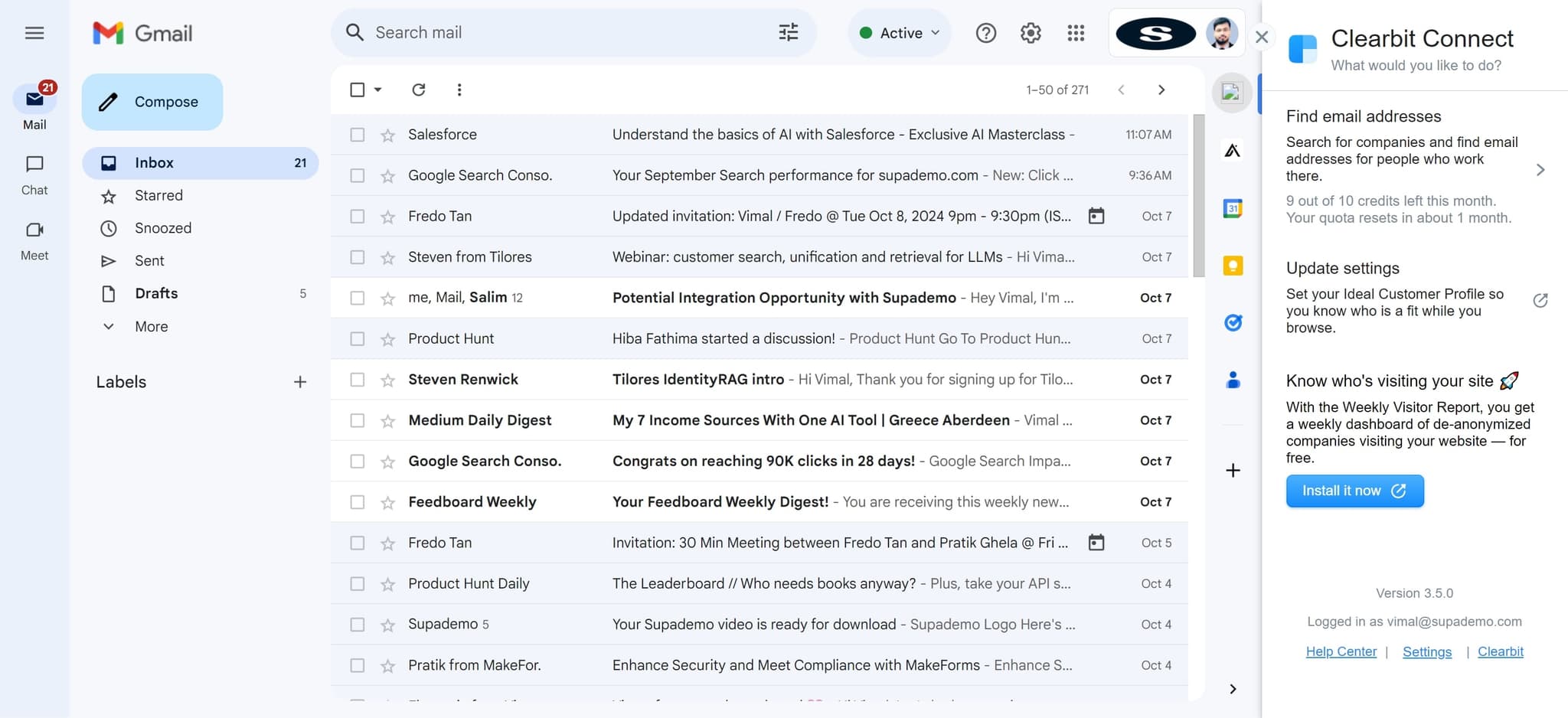
Task: Open Google Calendar in the side panel
Action: click(x=1232, y=208)
